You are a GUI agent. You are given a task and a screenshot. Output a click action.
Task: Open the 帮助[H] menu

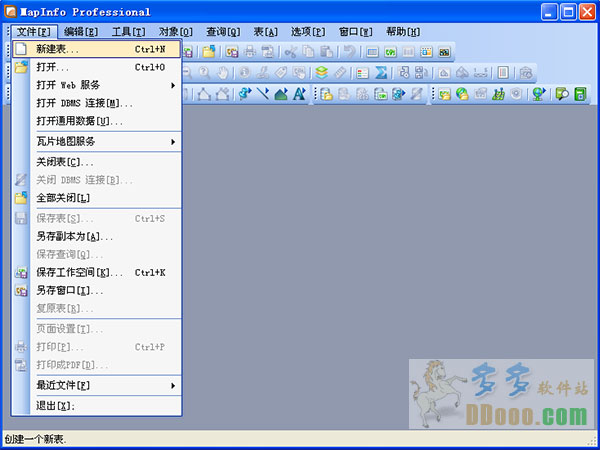(x=403, y=31)
